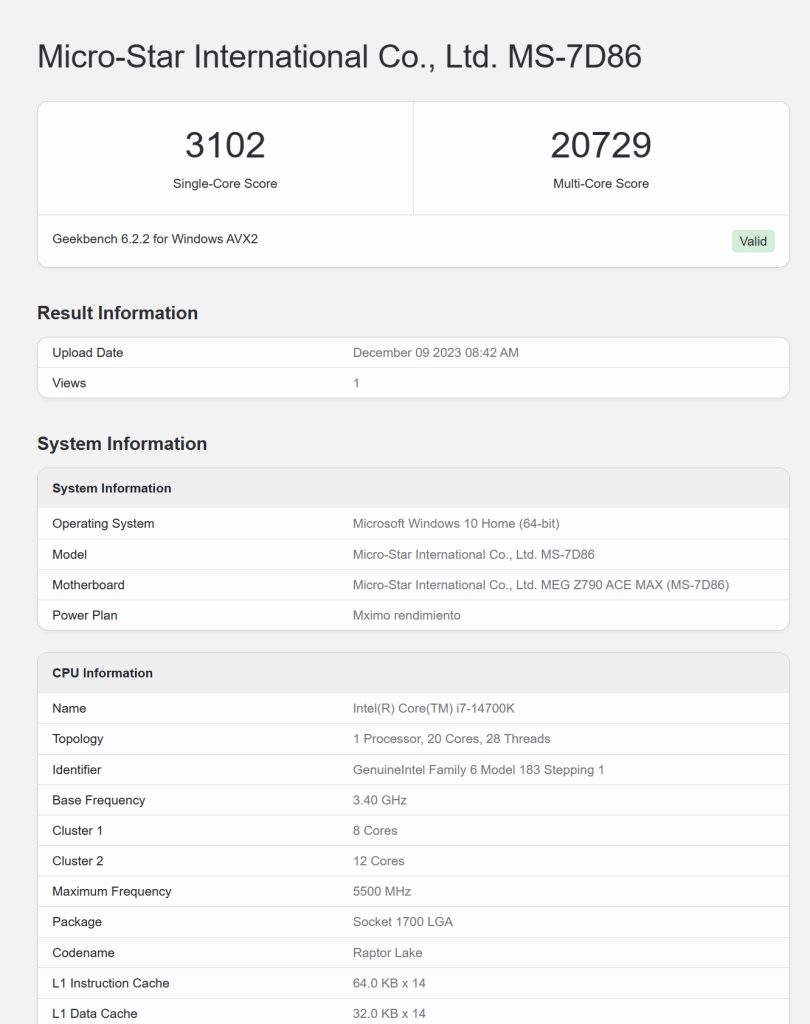Viewport: 810px width, 1024px height.
Task: Click the "Multi-Core Score" label
Action: [x=601, y=184]
